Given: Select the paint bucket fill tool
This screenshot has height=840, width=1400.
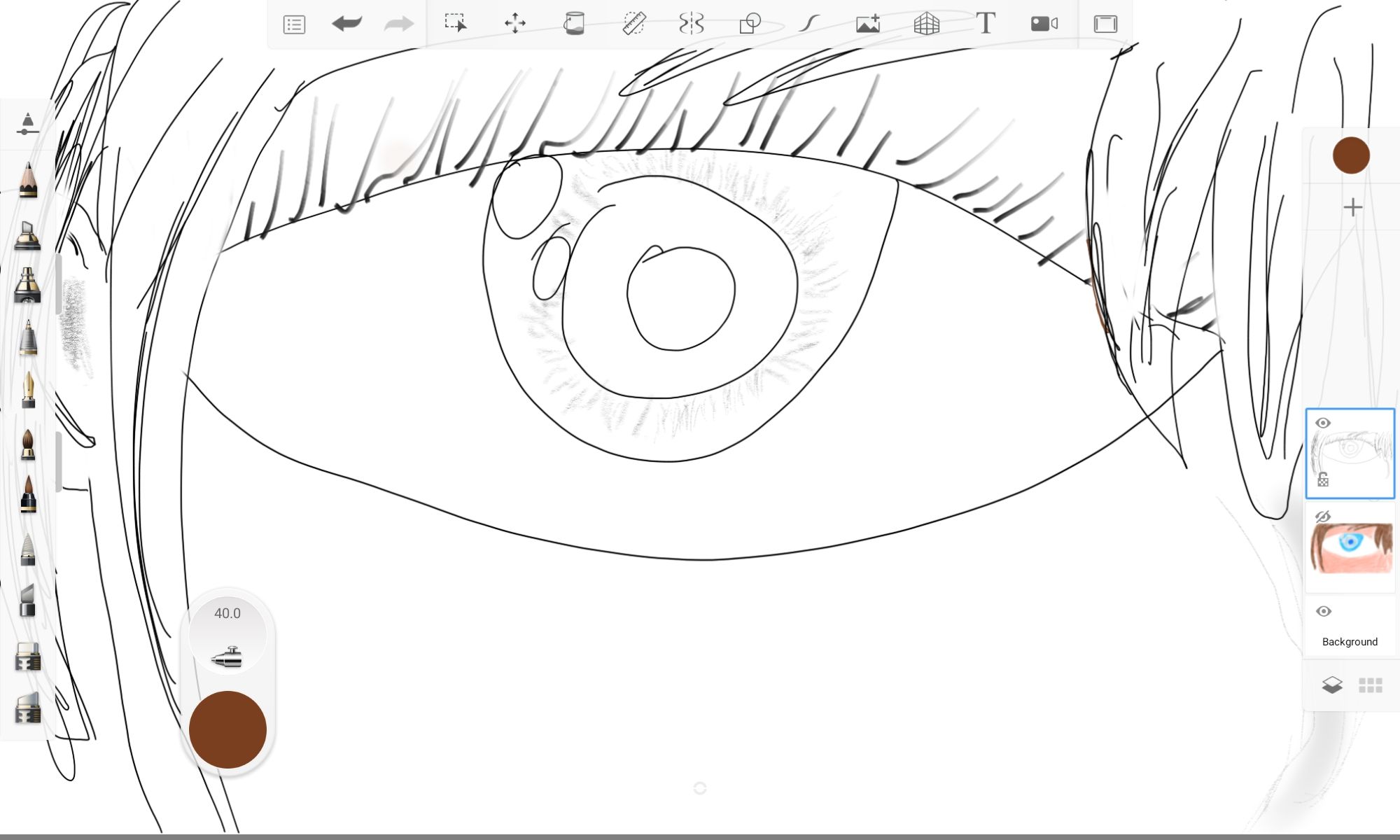Looking at the screenshot, I should coord(574,23).
